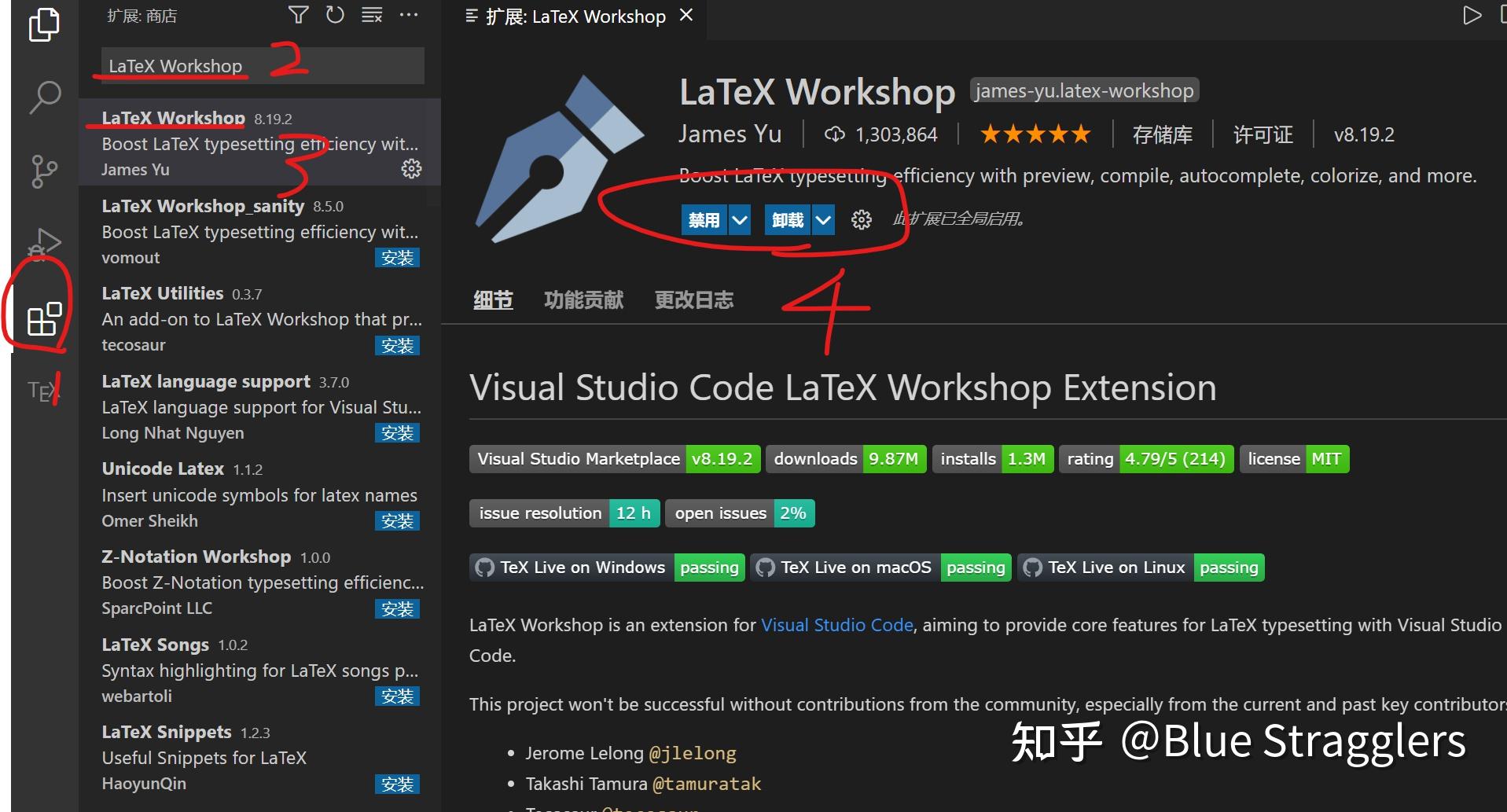Open settings gear for LaTeX Workshop list entry
The image size is (1507, 812).
[411, 168]
